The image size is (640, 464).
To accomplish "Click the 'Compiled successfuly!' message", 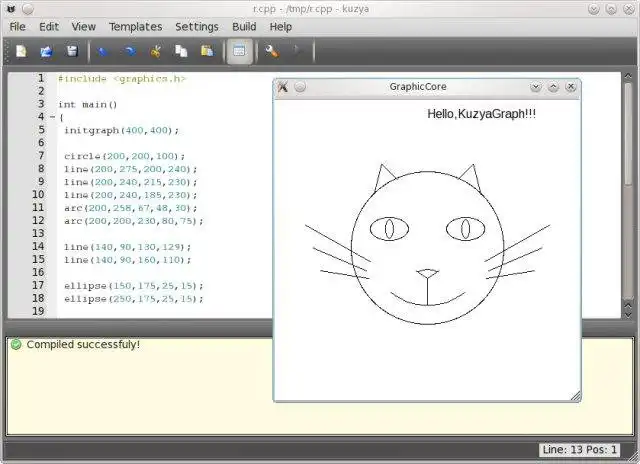I will [83, 344].
